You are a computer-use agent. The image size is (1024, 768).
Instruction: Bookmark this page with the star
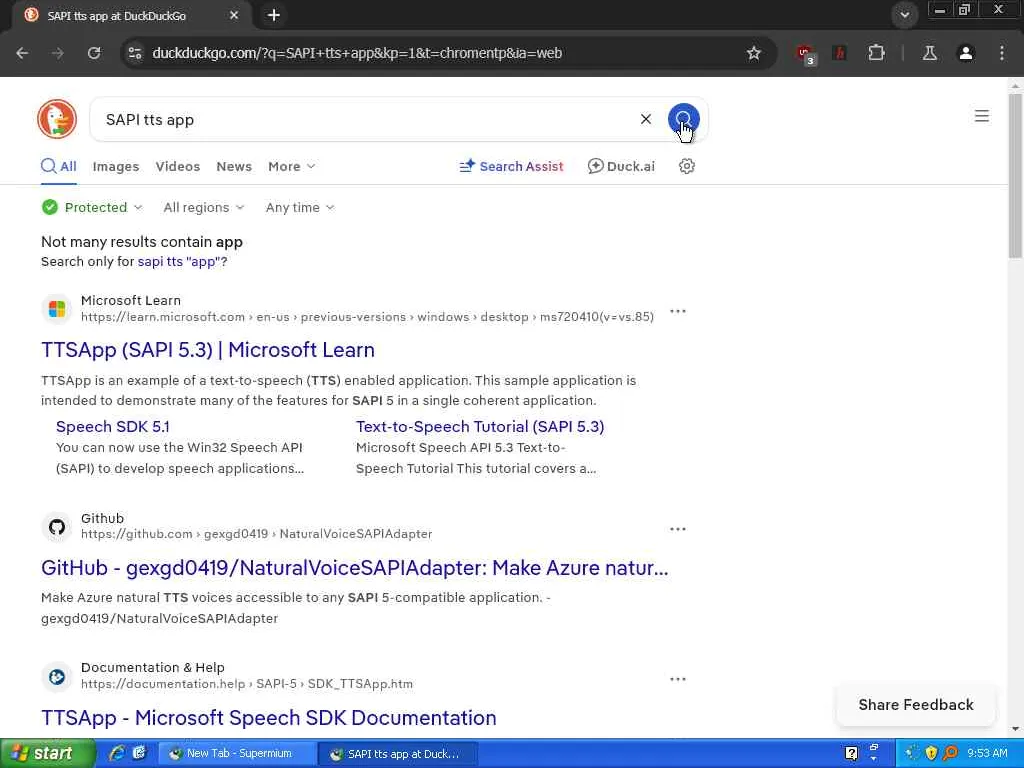point(754,53)
